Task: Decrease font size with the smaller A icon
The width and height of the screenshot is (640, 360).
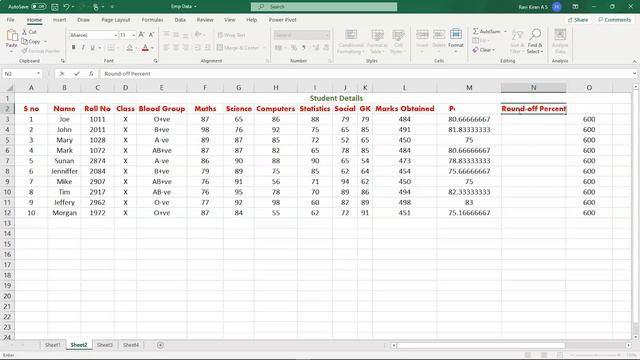Action: (151, 35)
